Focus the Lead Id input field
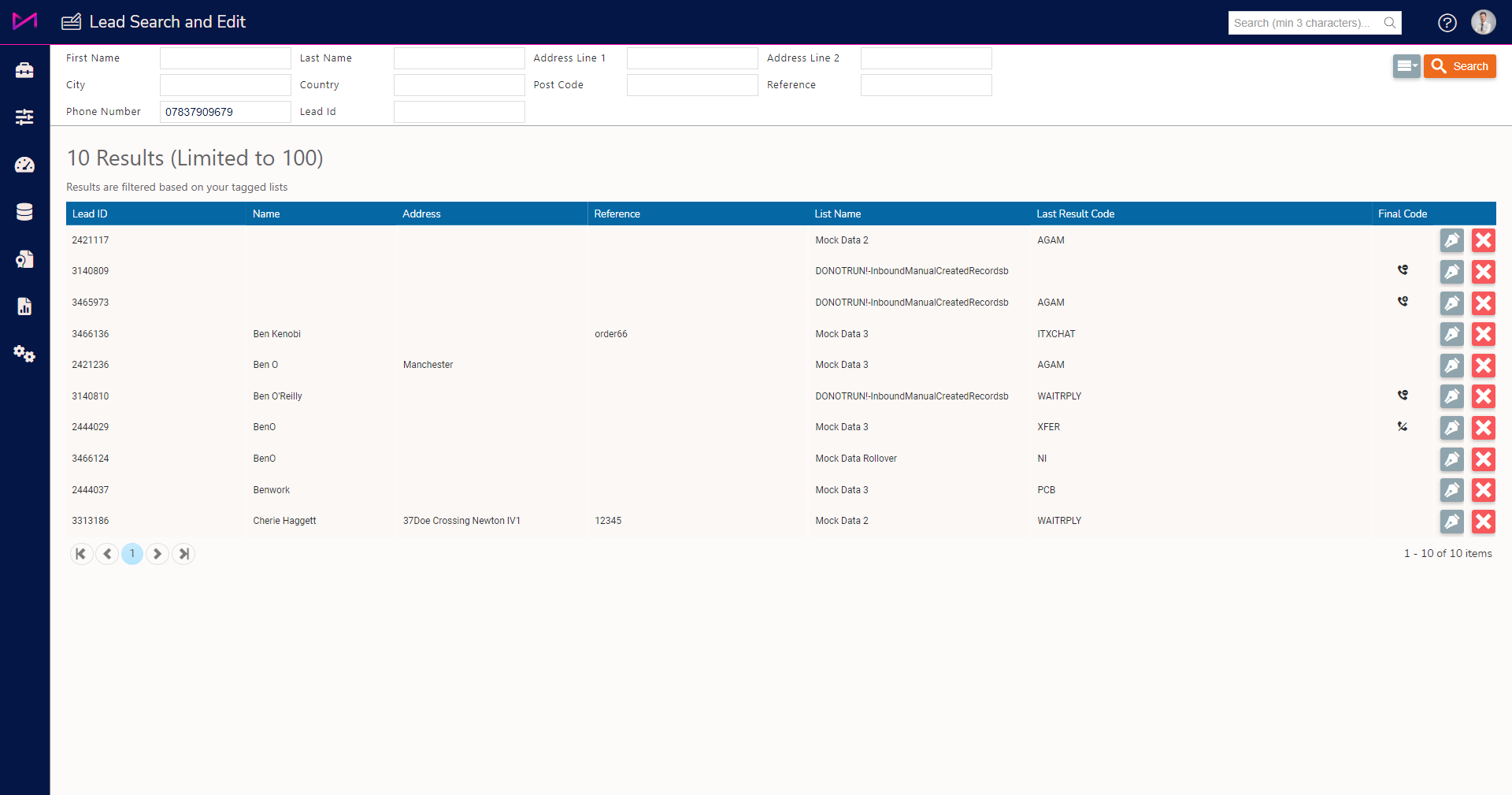The width and height of the screenshot is (1512, 795). (x=459, y=112)
